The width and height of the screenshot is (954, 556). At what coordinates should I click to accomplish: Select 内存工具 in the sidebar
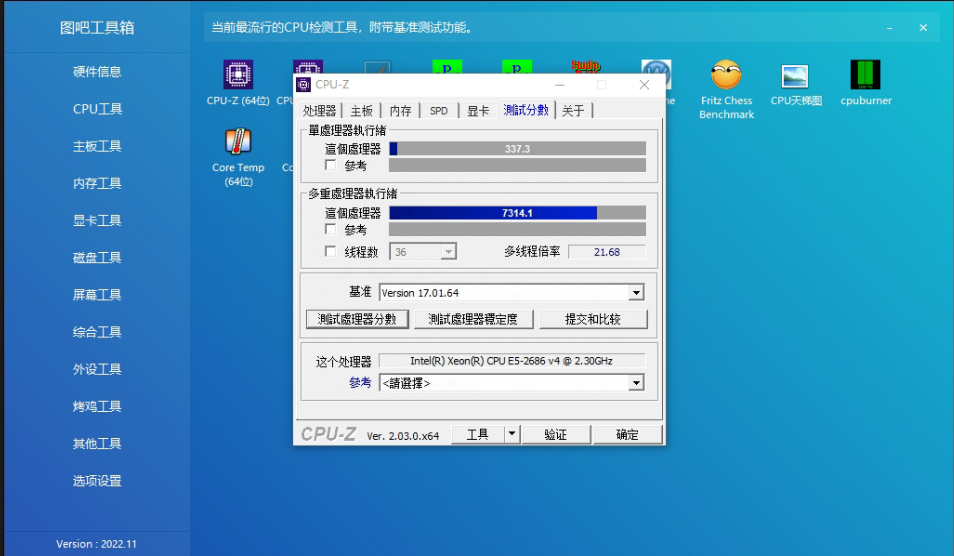97,183
